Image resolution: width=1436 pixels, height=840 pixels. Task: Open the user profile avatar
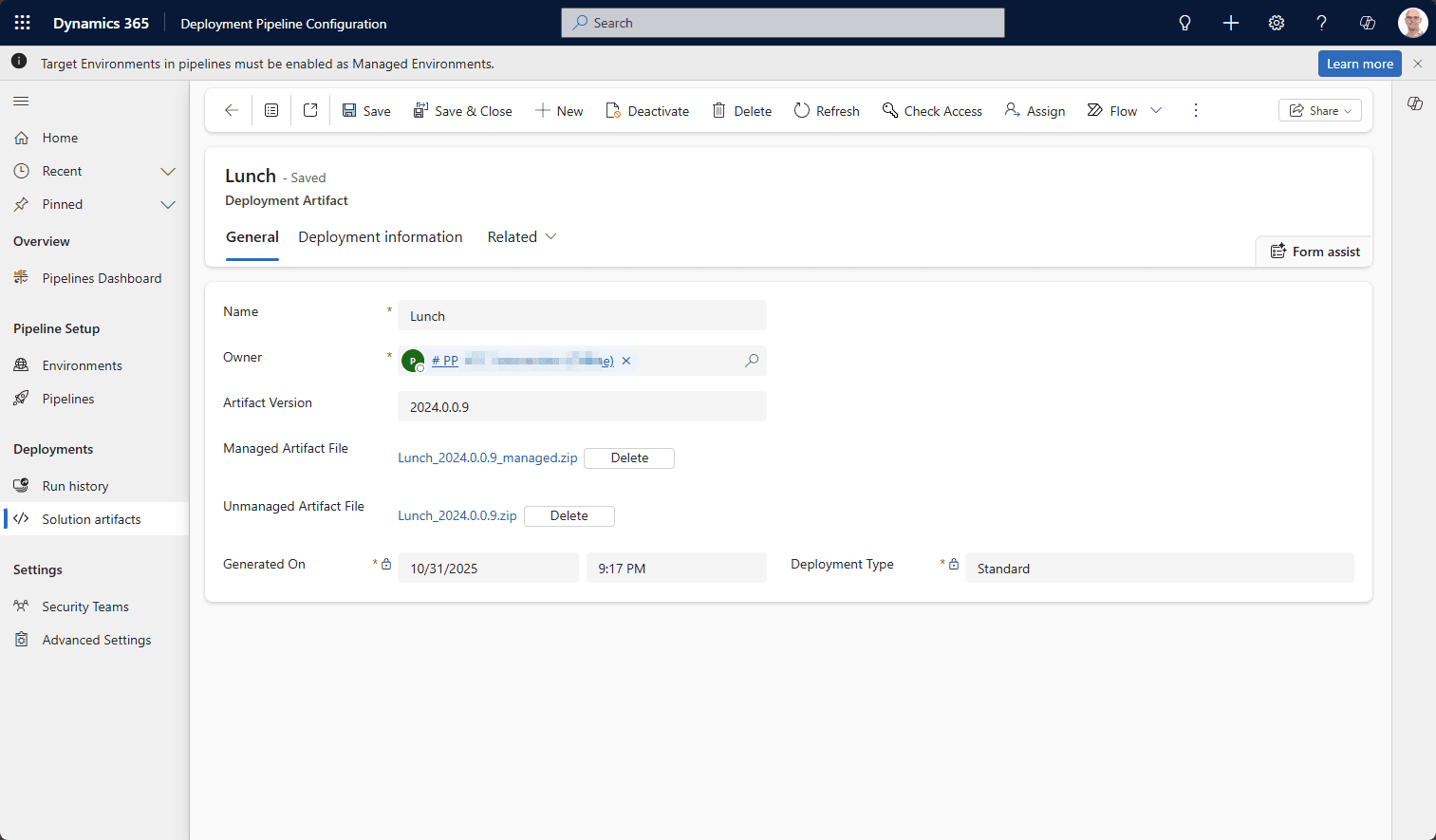[x=1412, y=23]
